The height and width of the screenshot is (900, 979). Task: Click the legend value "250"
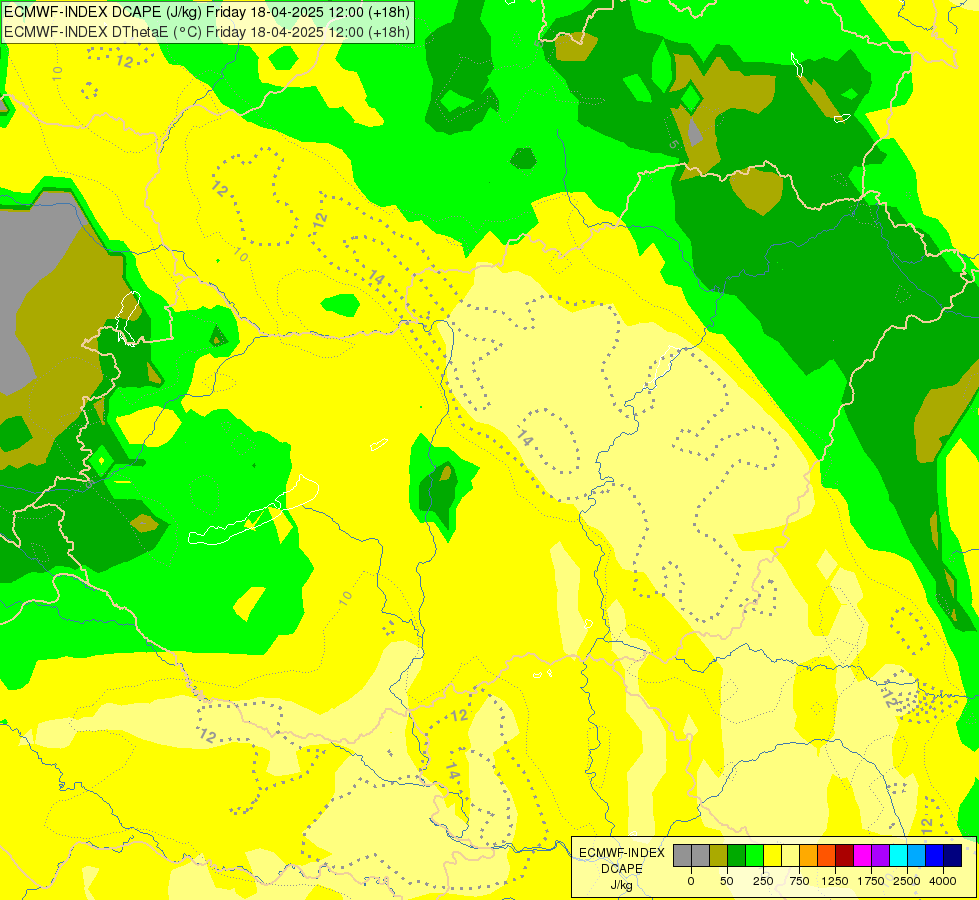click(763, 881)
